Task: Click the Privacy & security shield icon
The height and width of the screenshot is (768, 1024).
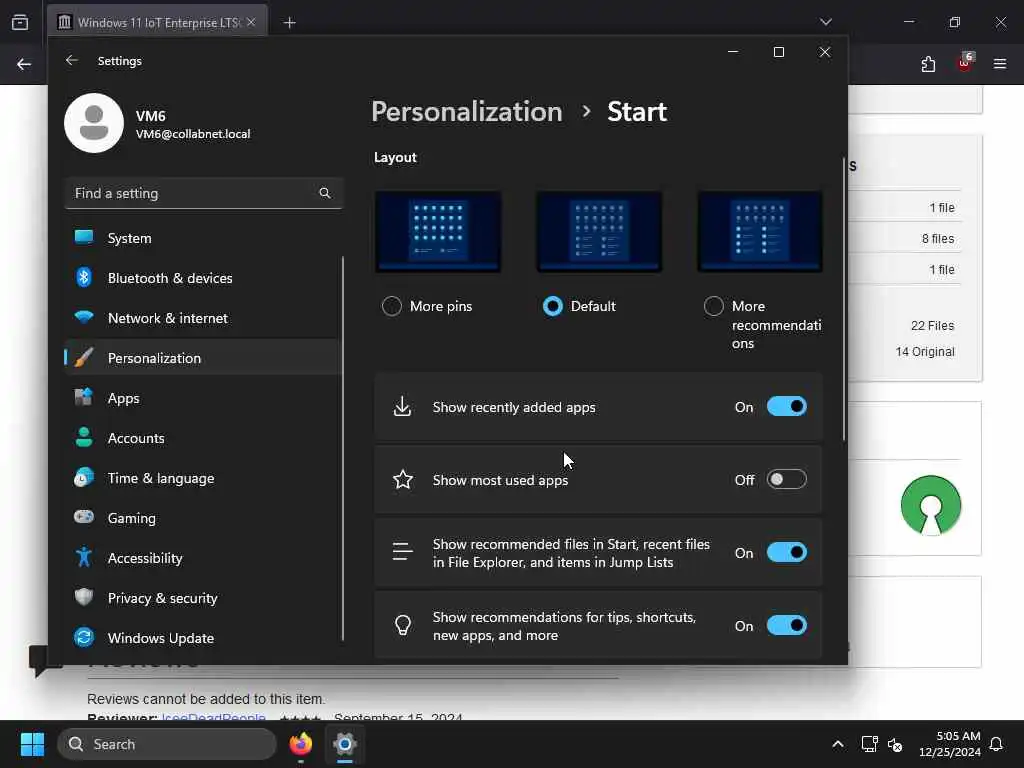Action: [84, 598]
